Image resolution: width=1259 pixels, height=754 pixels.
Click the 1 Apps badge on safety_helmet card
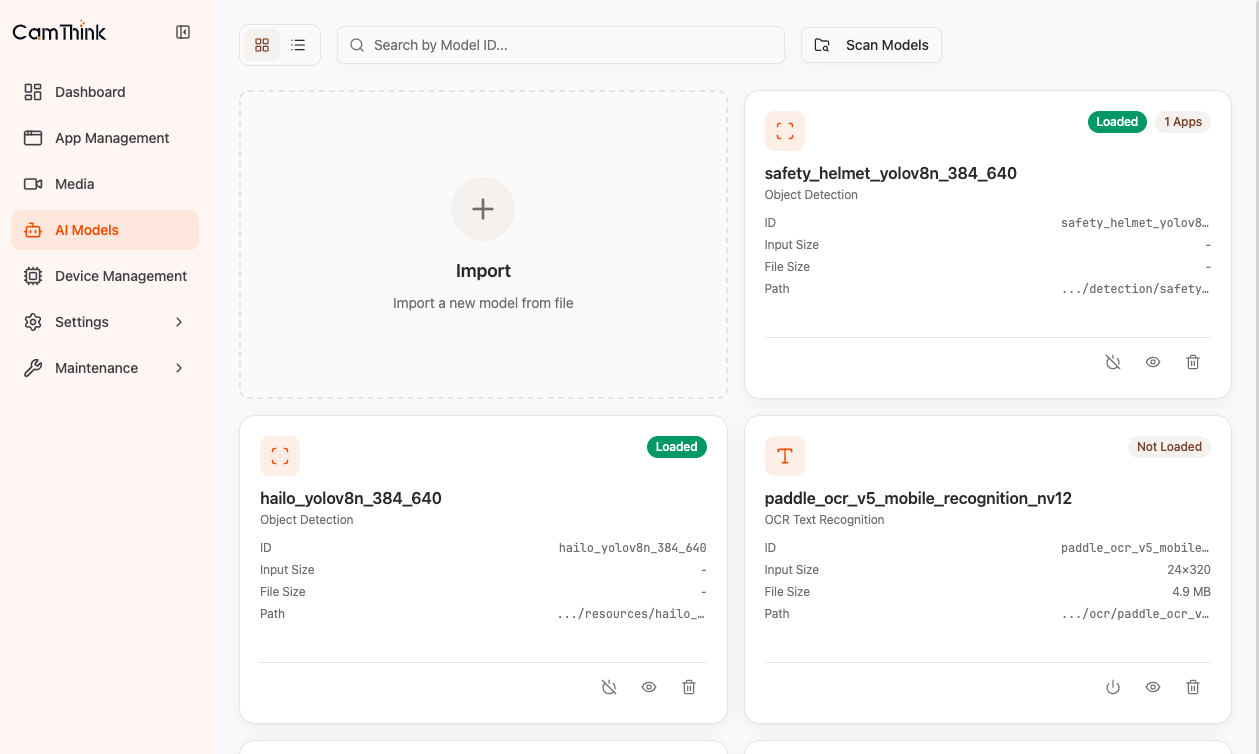[1183, 122]
